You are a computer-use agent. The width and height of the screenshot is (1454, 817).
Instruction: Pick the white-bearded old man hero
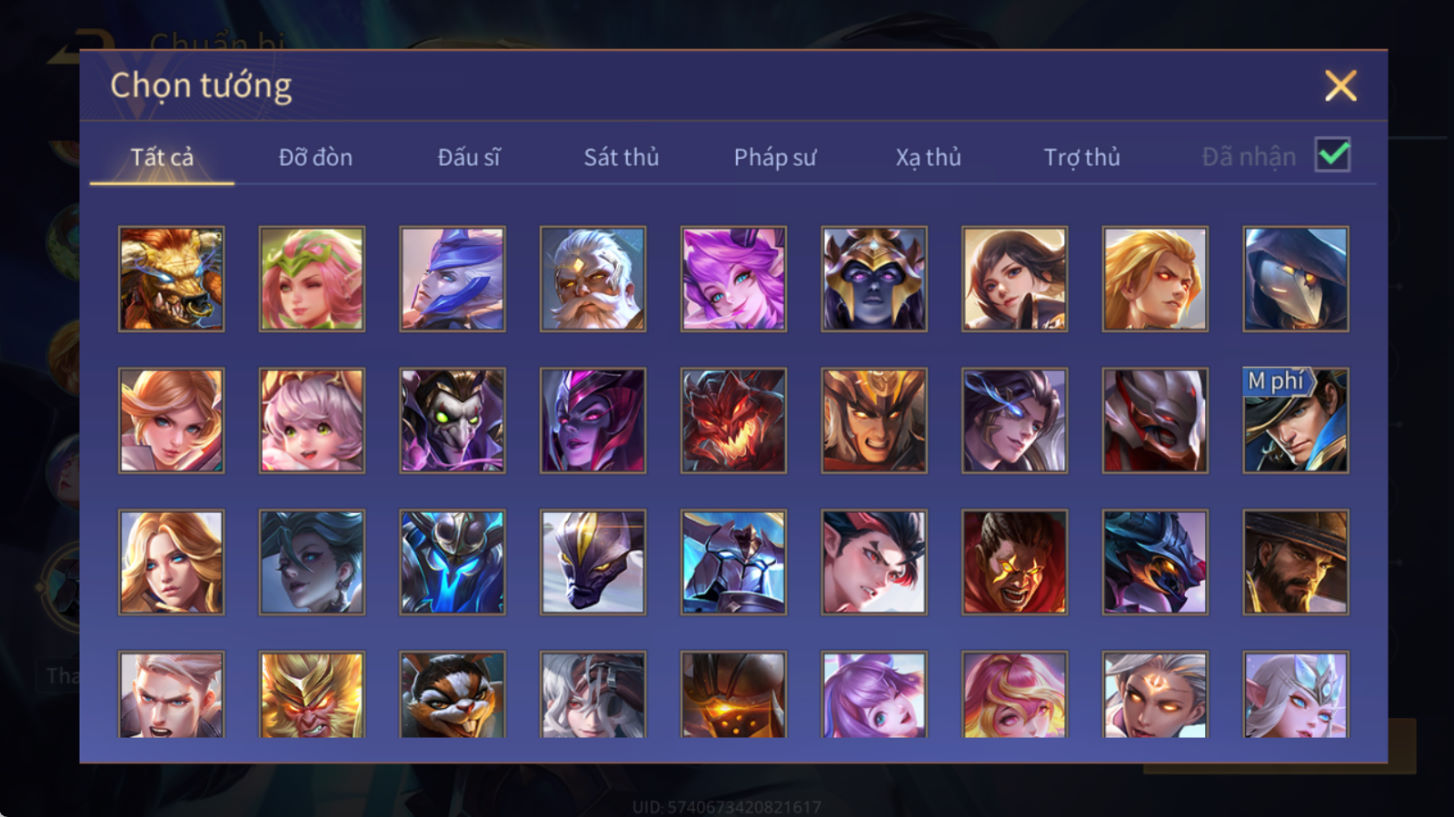[x=593, y=279]
